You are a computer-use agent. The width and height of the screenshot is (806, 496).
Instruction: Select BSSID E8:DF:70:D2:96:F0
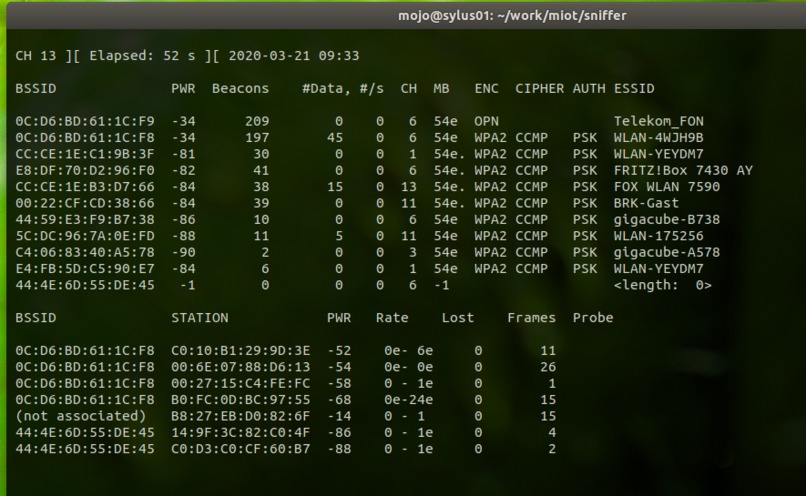85,171
